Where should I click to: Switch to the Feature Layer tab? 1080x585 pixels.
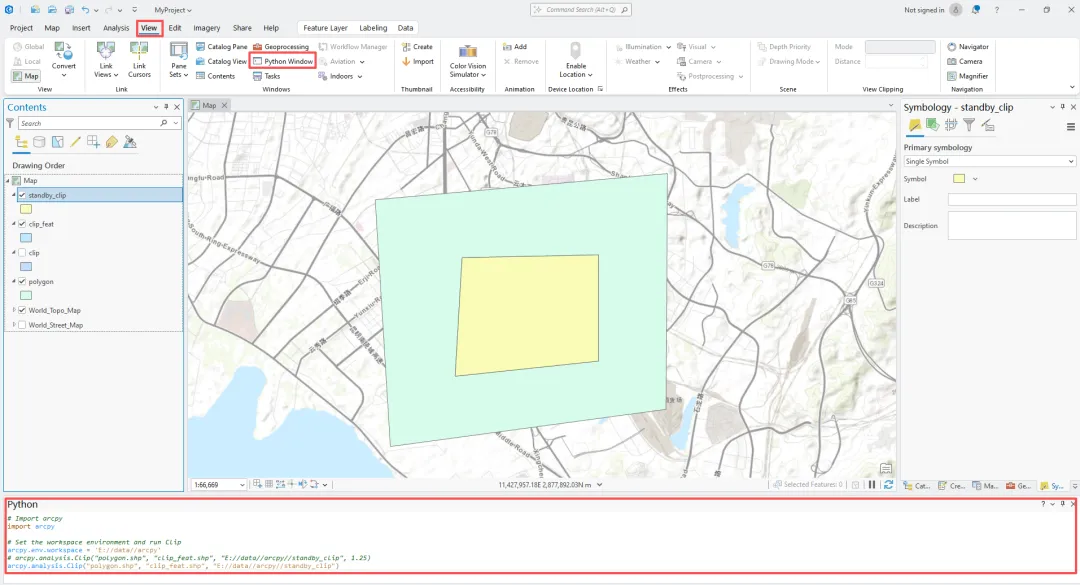tap(325, 28)
